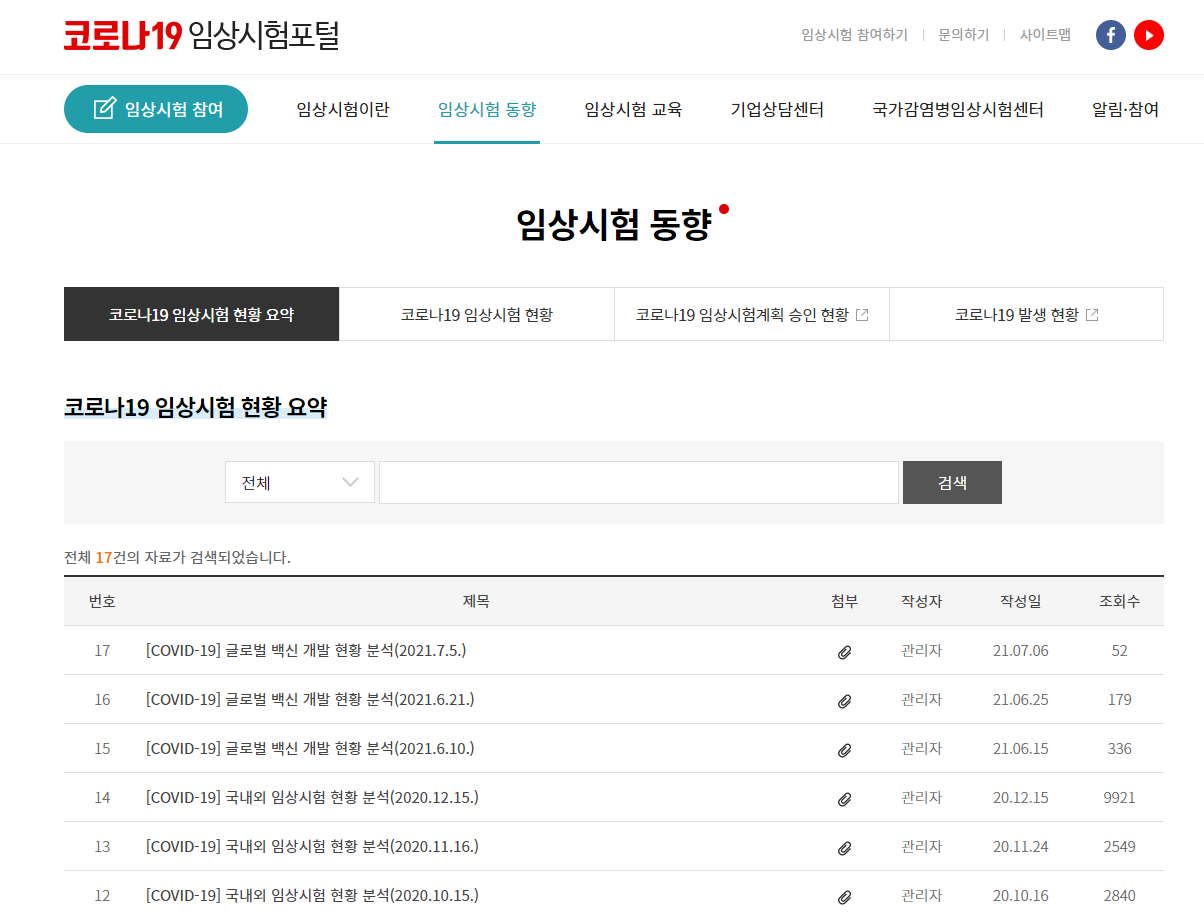Download attachment for post 16
This screenshot has width=1204, height=913.
pos(844,701)
